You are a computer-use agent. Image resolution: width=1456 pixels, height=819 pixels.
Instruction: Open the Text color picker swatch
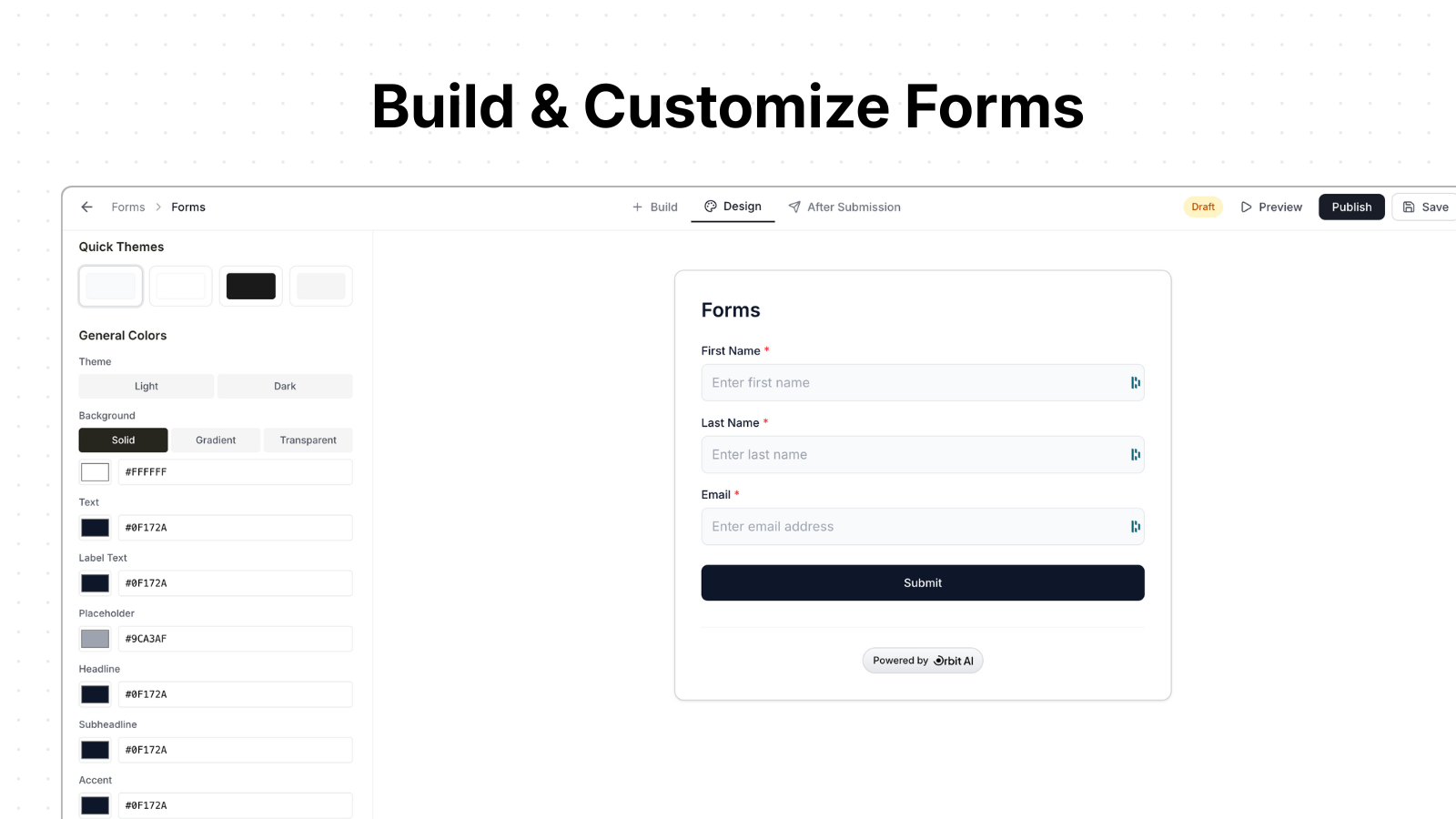pos(95,528)
